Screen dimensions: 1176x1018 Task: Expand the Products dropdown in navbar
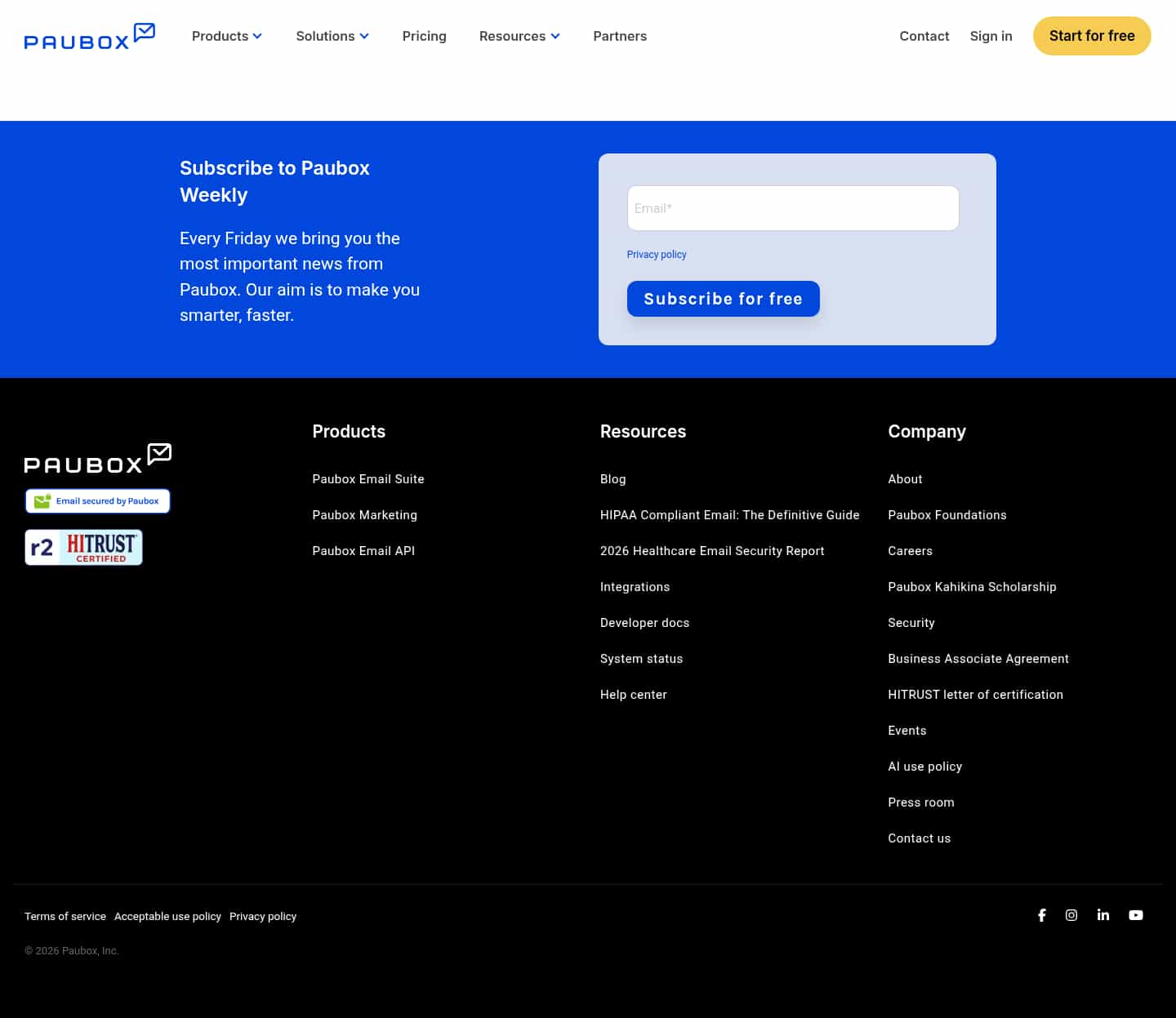pos(227,36)
